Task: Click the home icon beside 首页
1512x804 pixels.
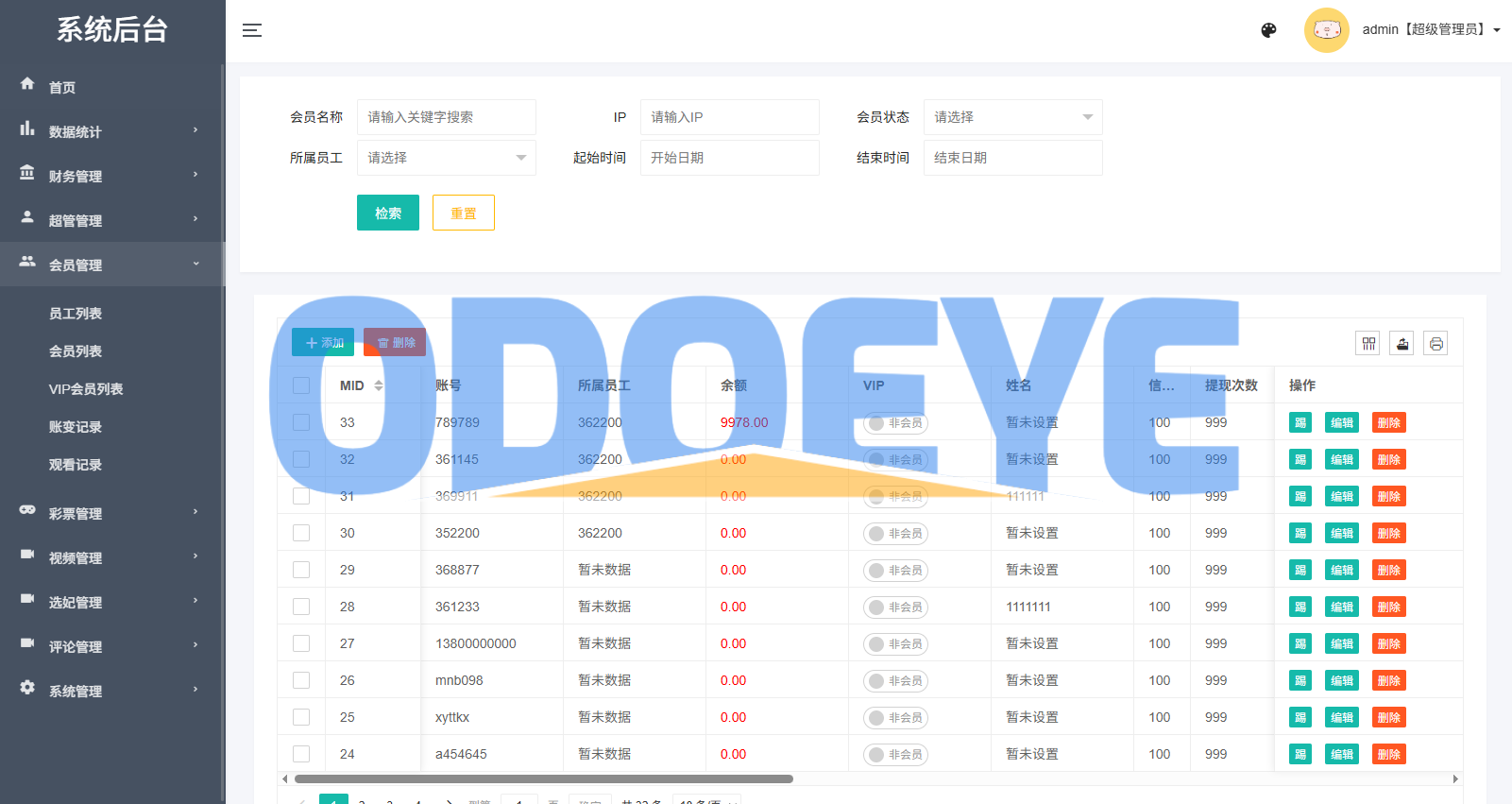Action: (27, 84)
